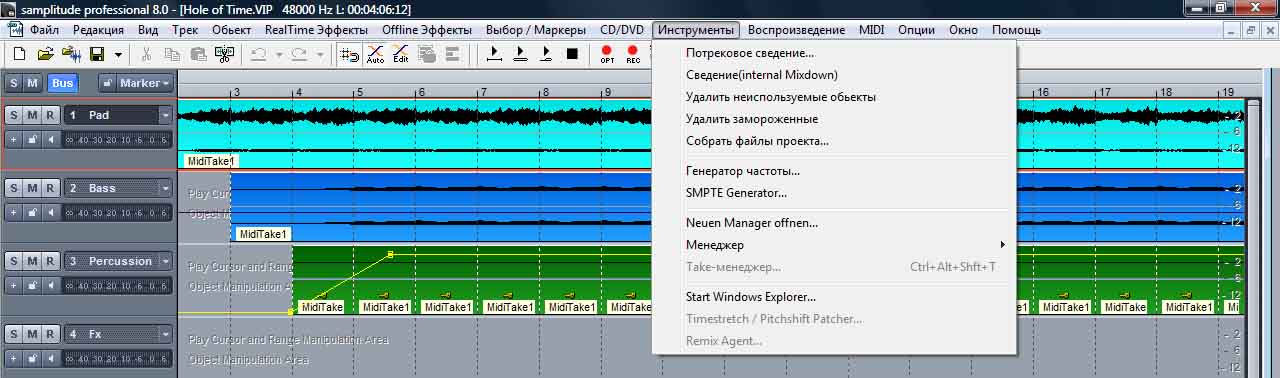Mute the Pad track
Image resolution: width=1280 pixels, height=378 pixels.
pos(32,115)
